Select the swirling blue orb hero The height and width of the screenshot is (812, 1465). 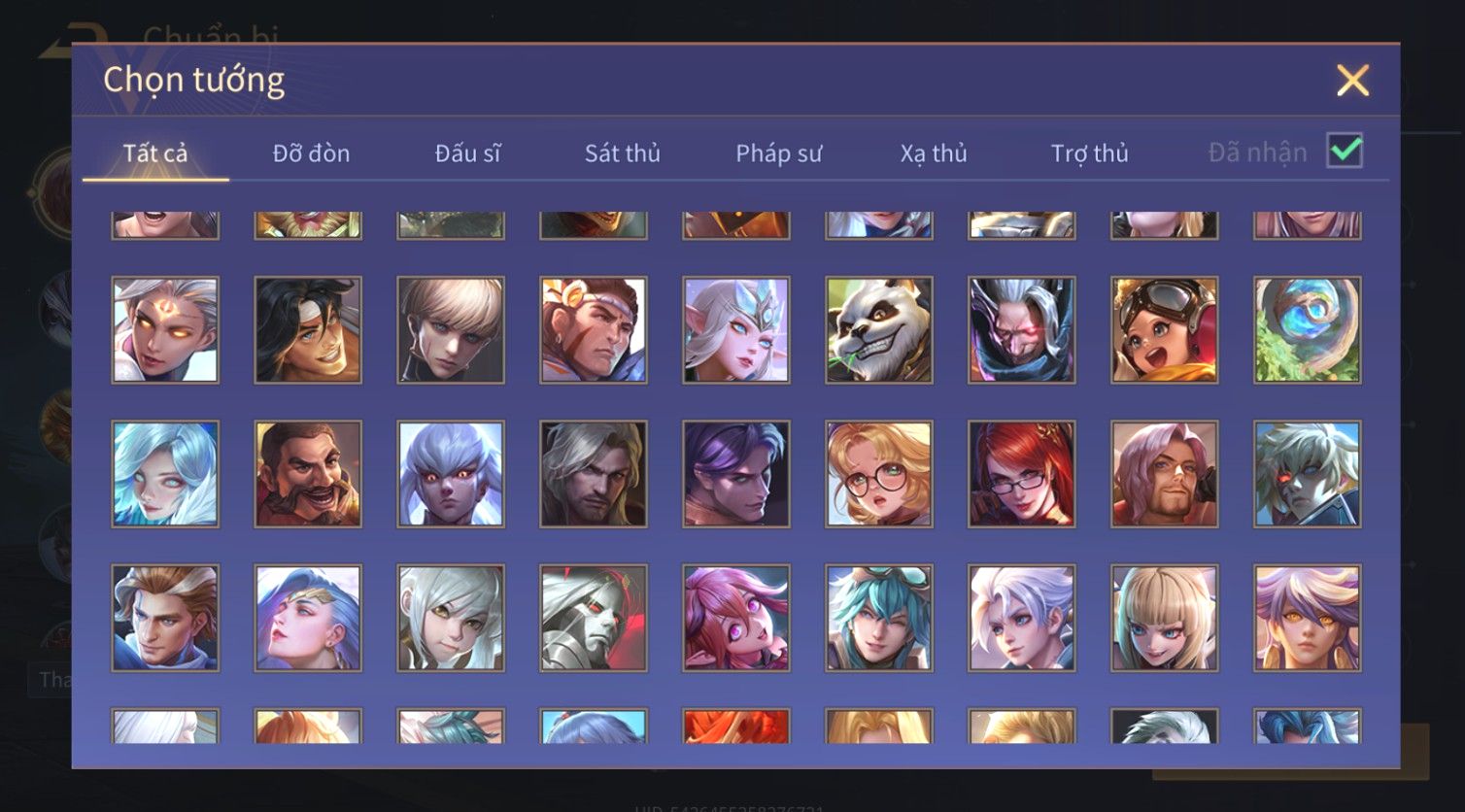click(x=1308, y=330)
